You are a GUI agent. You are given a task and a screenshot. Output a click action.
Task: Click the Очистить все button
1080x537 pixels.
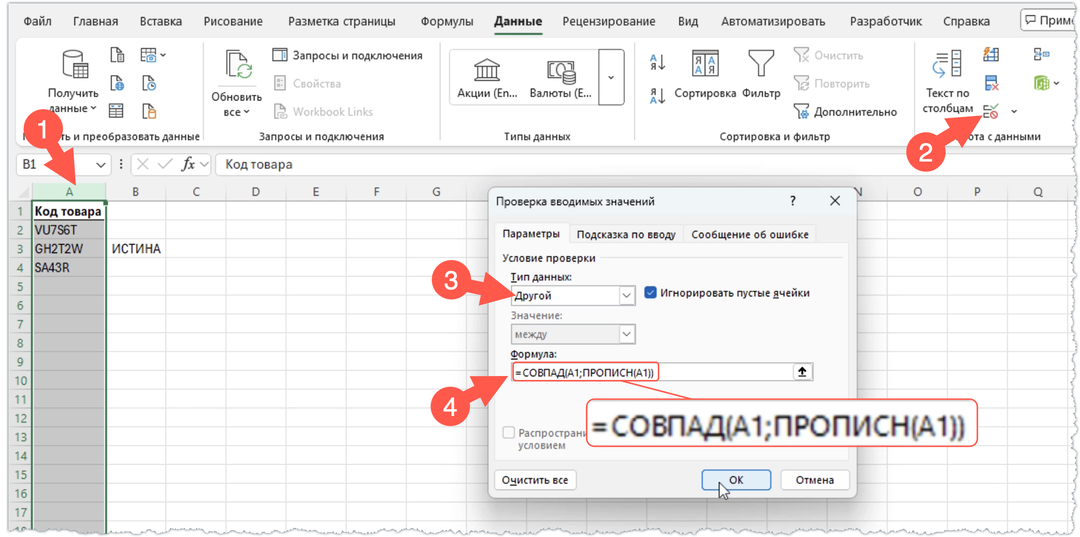tap(535, 481)
